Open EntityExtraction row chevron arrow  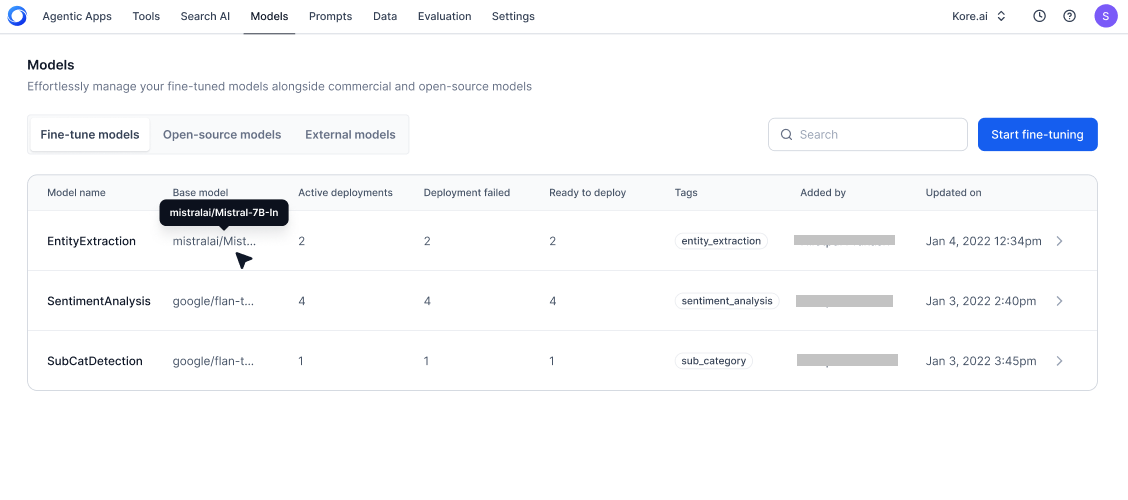click(x=1060, y=241)
